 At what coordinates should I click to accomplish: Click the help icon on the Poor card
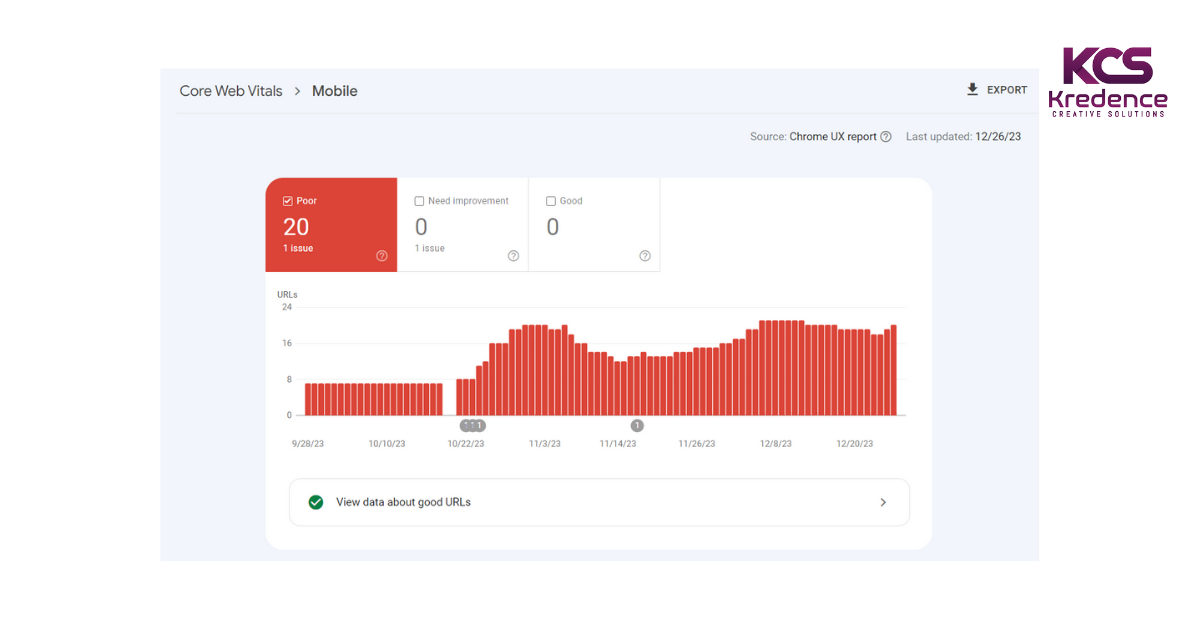382,256
